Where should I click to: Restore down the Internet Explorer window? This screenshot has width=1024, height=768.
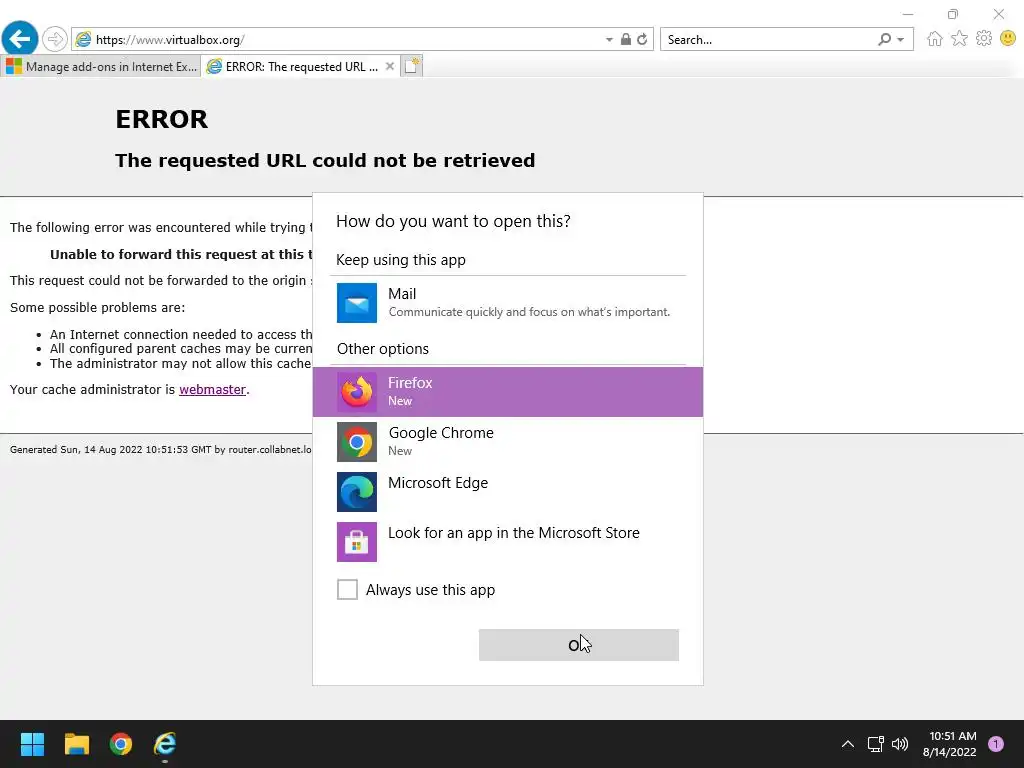953,14
